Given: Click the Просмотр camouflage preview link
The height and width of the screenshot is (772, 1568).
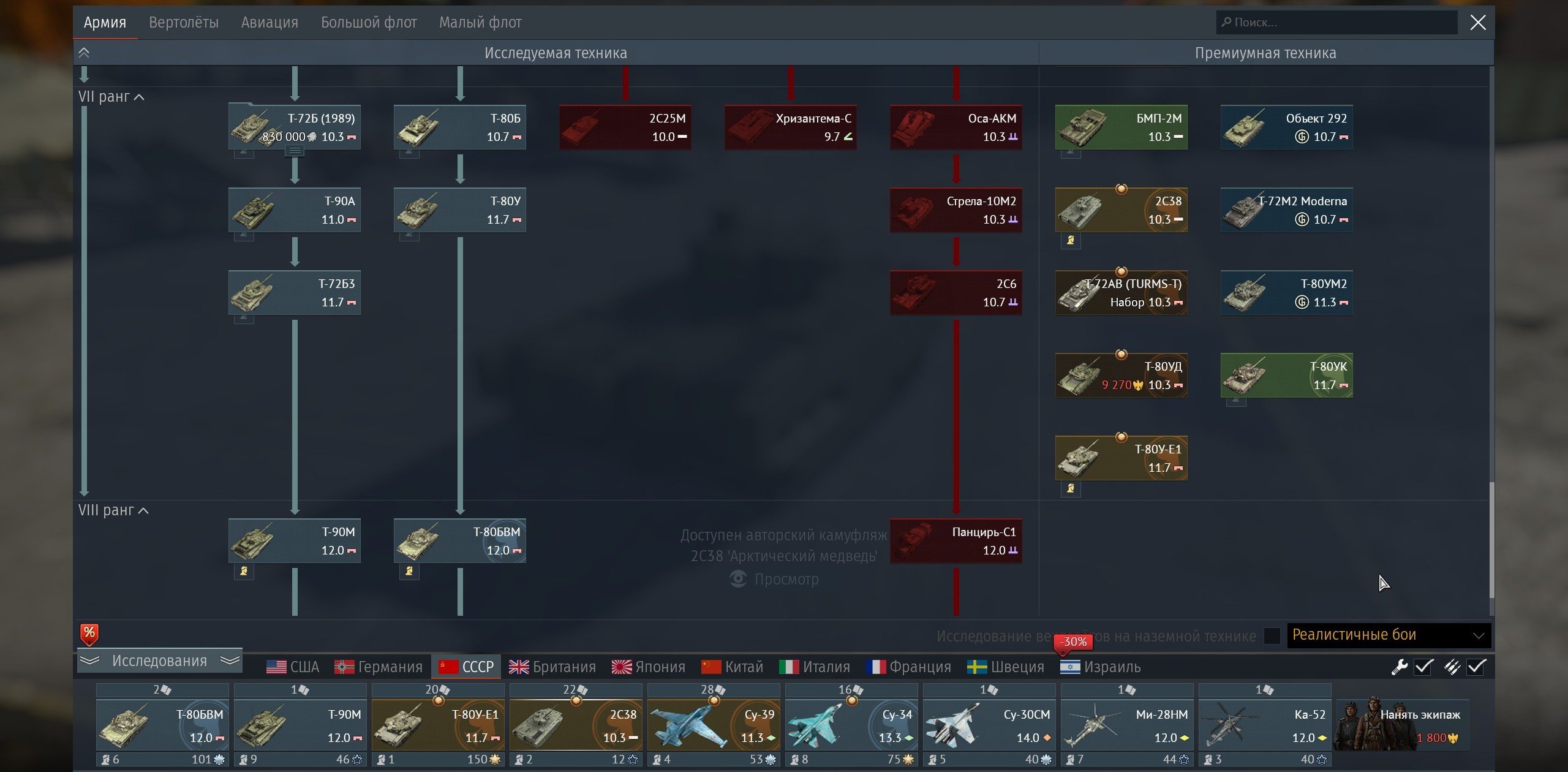Looking at the screenshot, I should [x=775, y=579].
